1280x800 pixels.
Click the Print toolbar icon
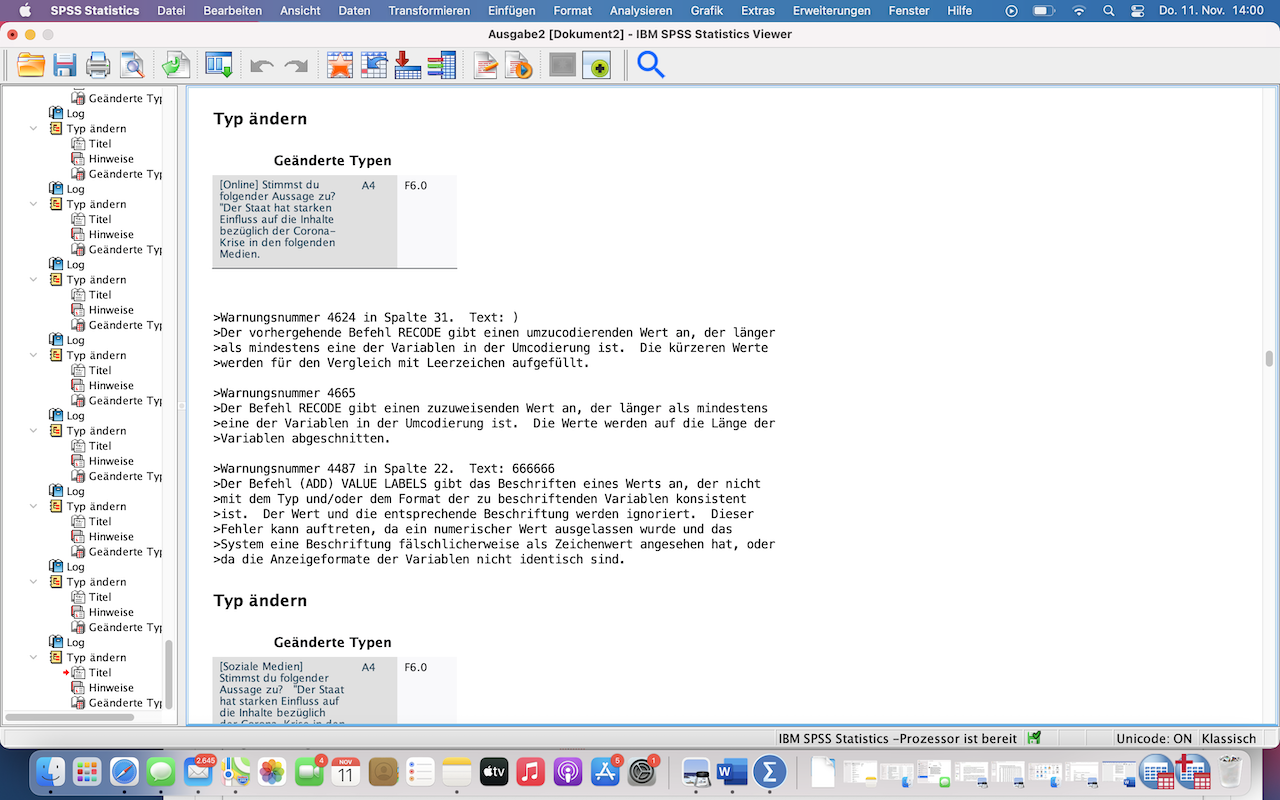[98, 66]
